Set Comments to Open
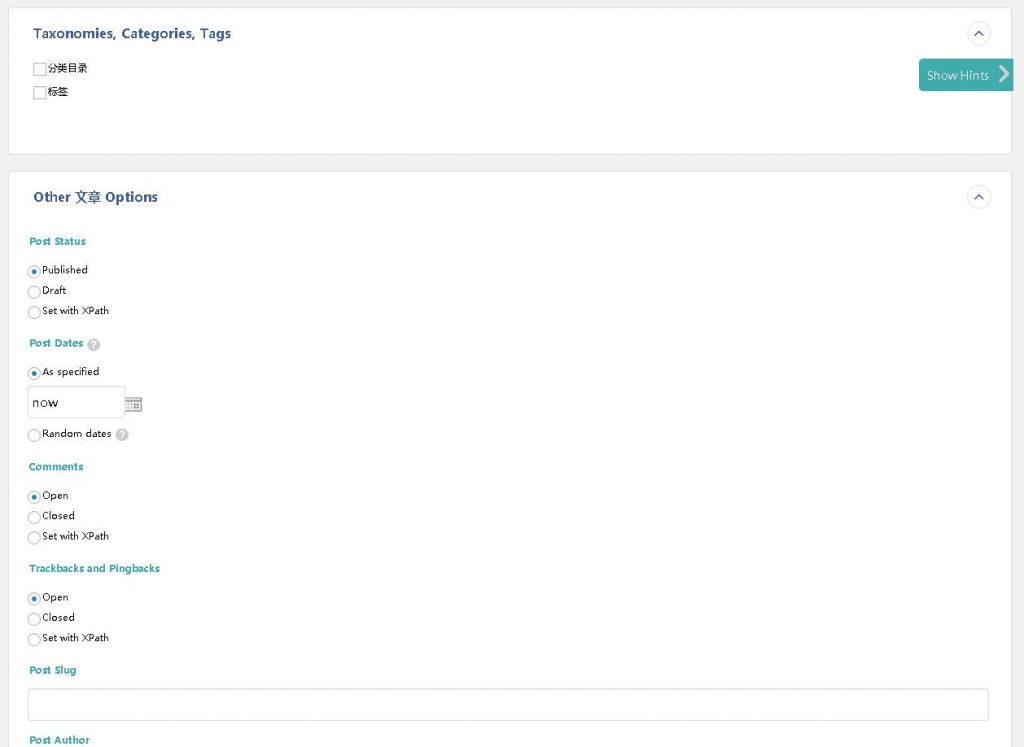The height and width of the screenshot is (747, 1024). [34, 497]
